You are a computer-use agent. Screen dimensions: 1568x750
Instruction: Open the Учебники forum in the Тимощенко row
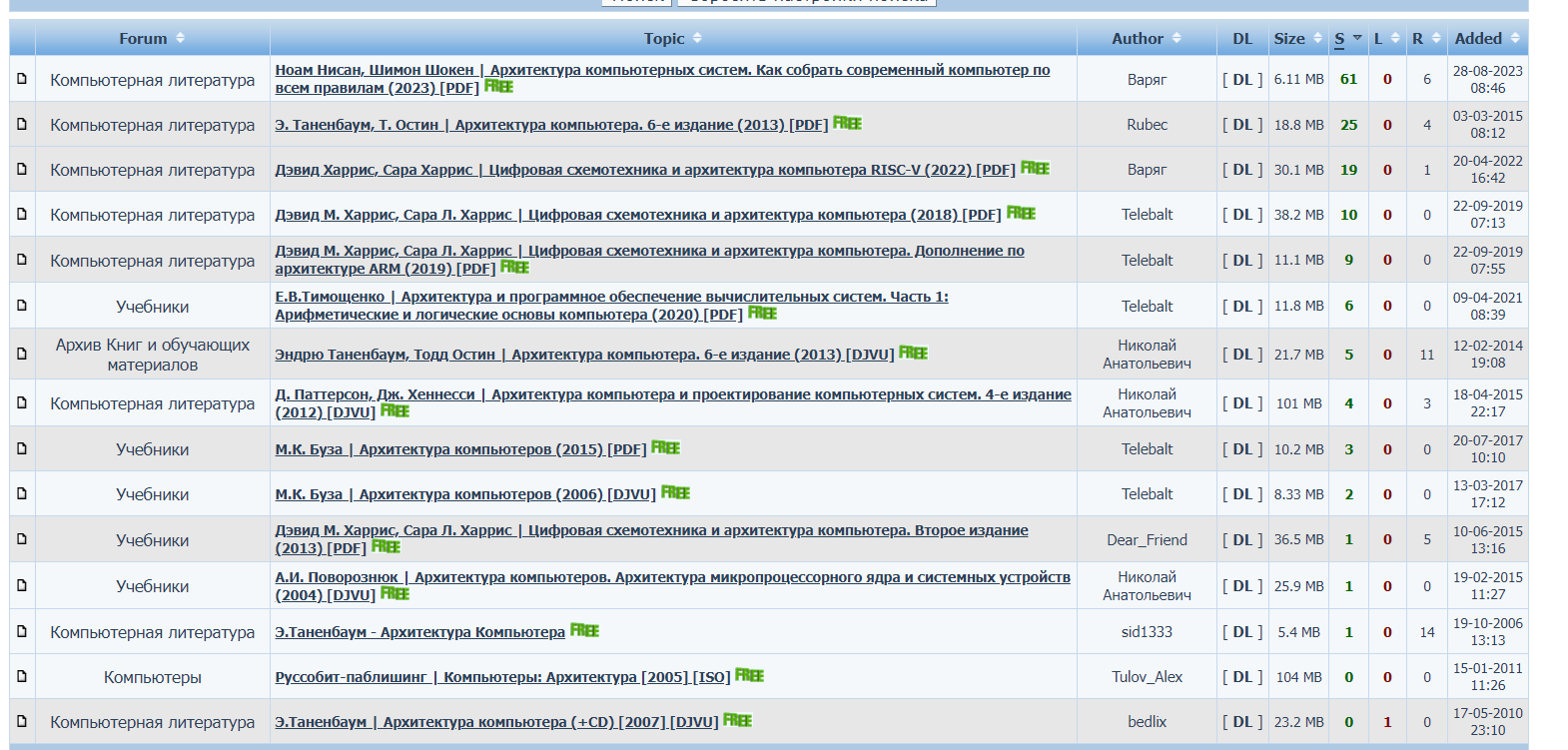(152, 307)
